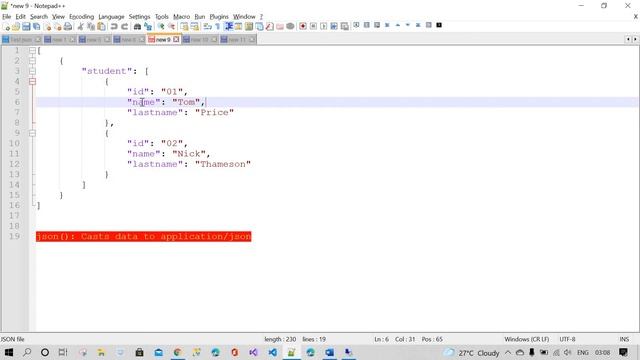Click the Windows (CR LF) status entry

[x=527, y=339]
